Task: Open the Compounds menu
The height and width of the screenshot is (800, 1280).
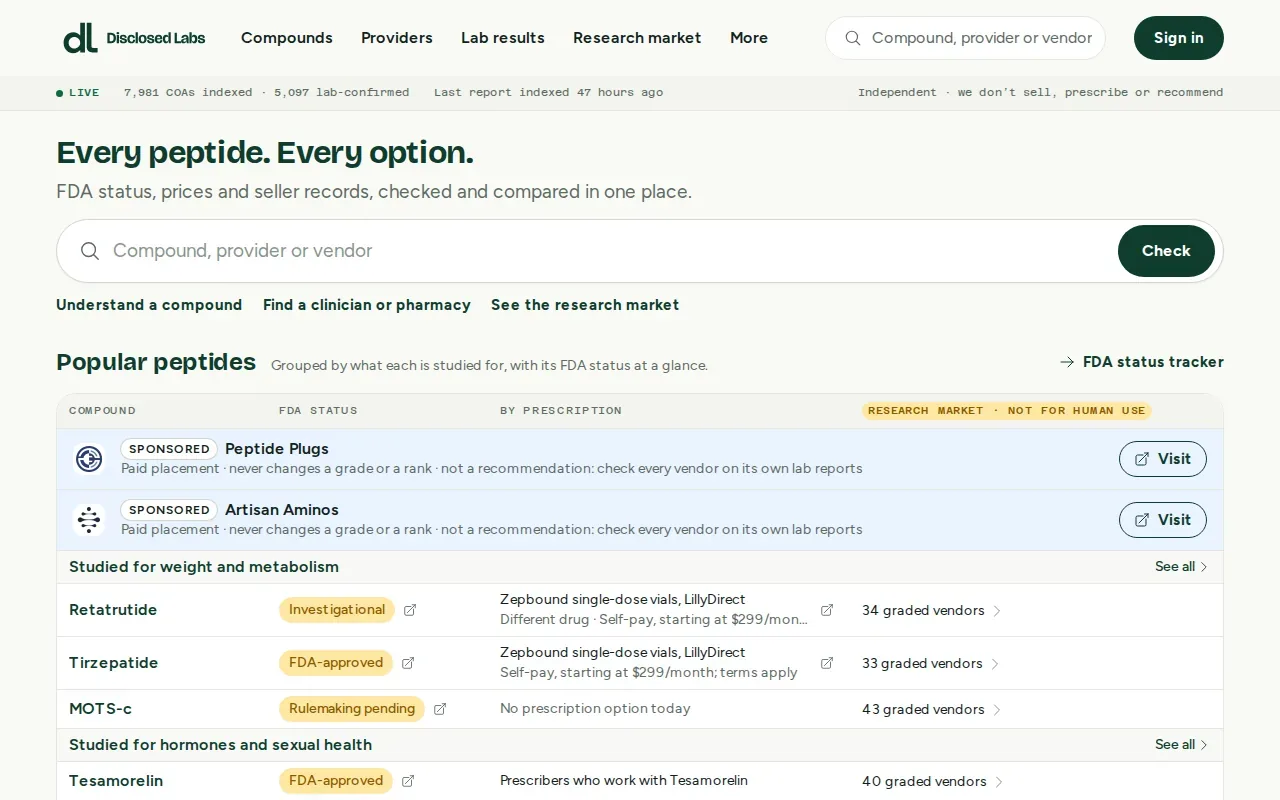Action: point(287,38)
